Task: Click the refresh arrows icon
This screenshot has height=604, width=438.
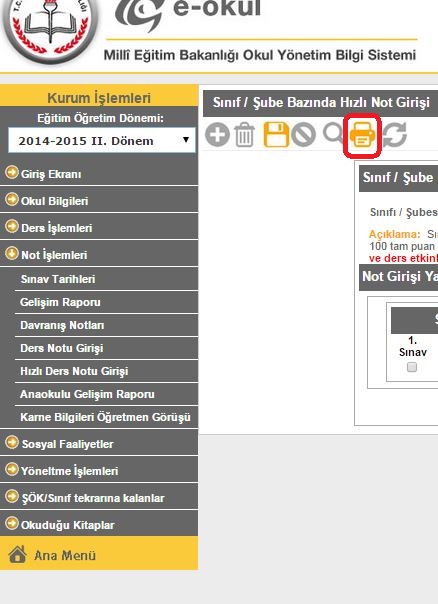Action: click(394, 135)
